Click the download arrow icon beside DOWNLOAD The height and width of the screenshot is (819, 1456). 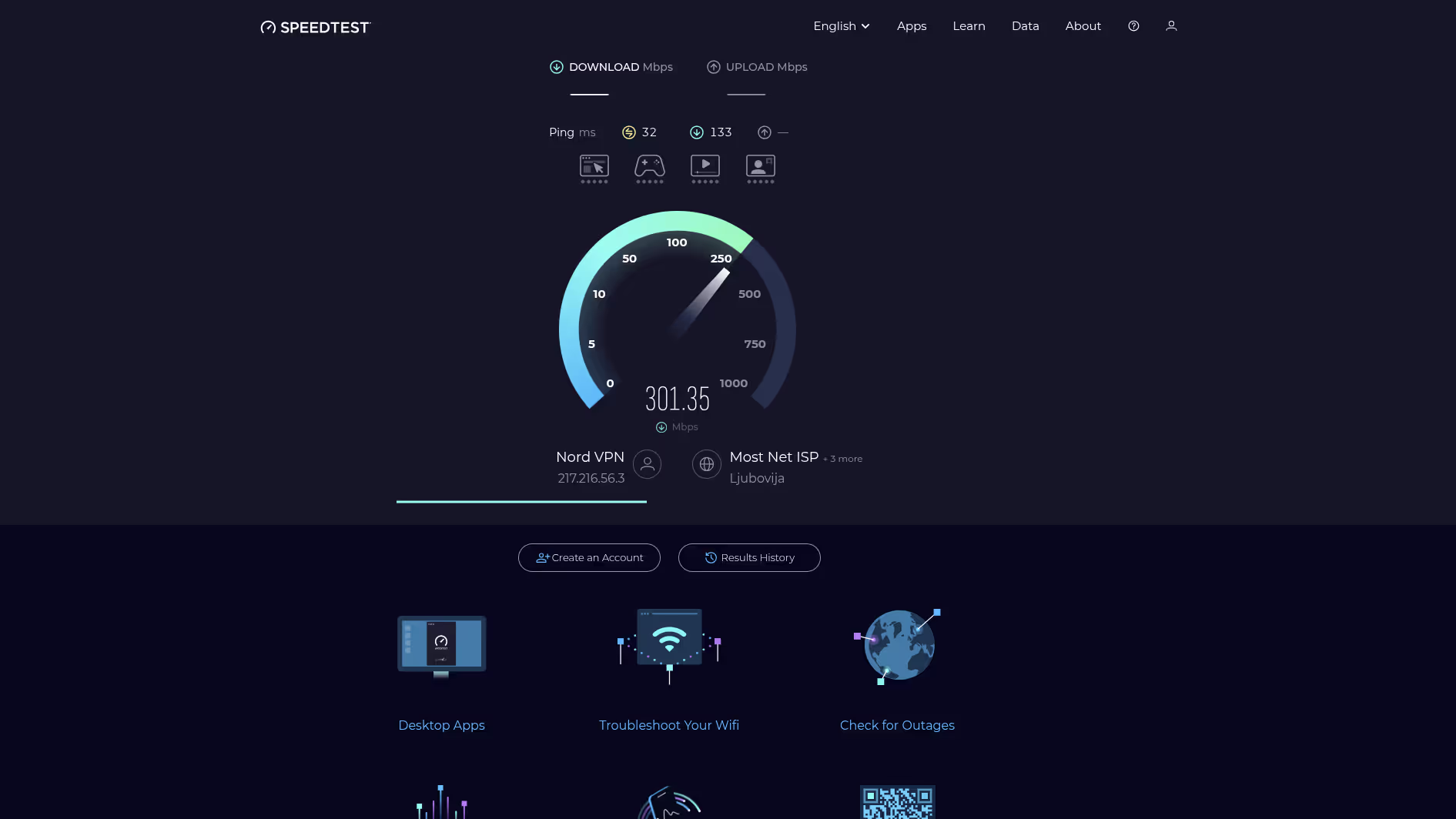click(x=557, y=67)
